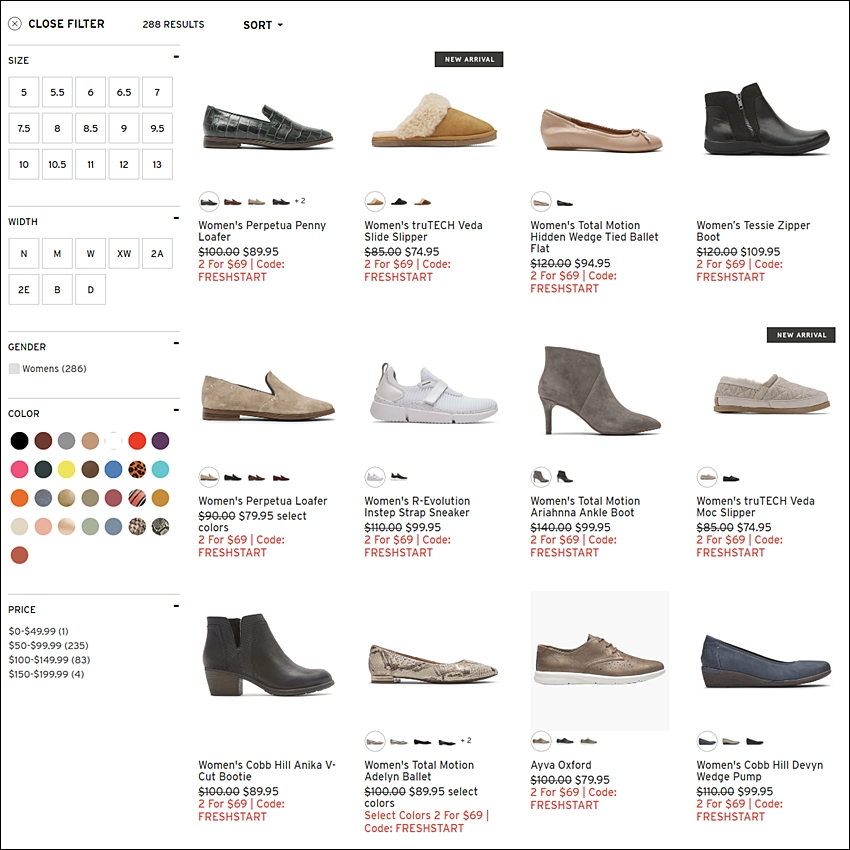Select width XW
This screenshot has width=850, height=850.
[124, 253]
